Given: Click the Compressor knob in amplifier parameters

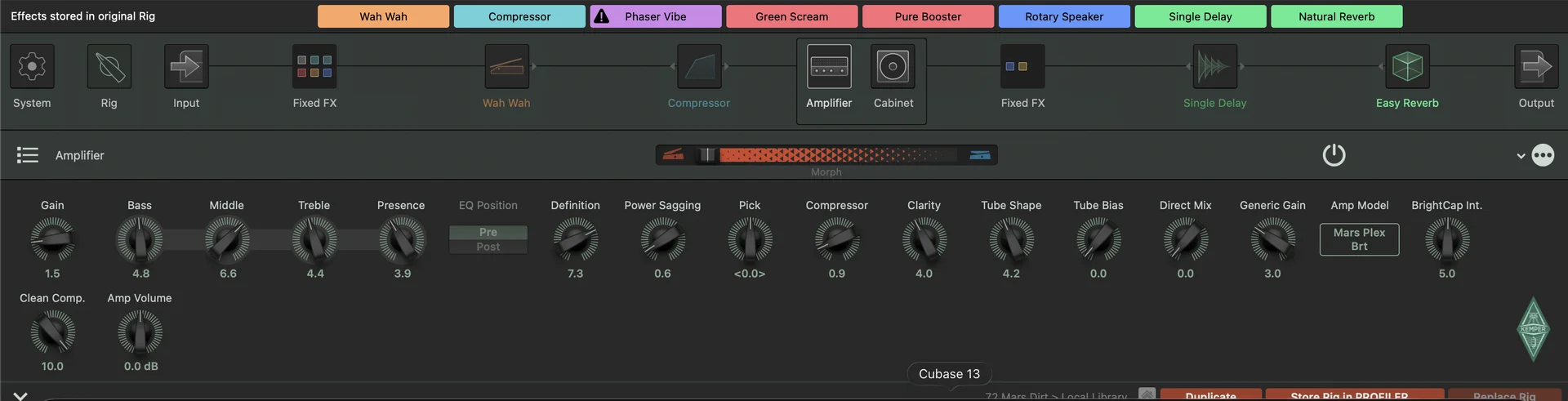Looking at the screenshot, I should click(x=837, y=240).
